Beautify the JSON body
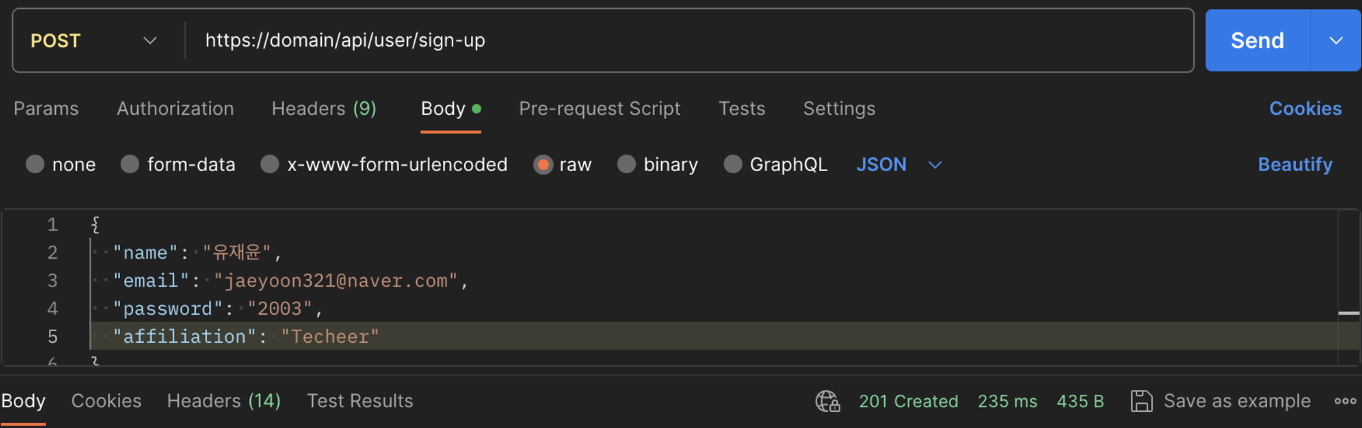Image resolution: width=1362 pixels, height=428 pixels. 1295,164
